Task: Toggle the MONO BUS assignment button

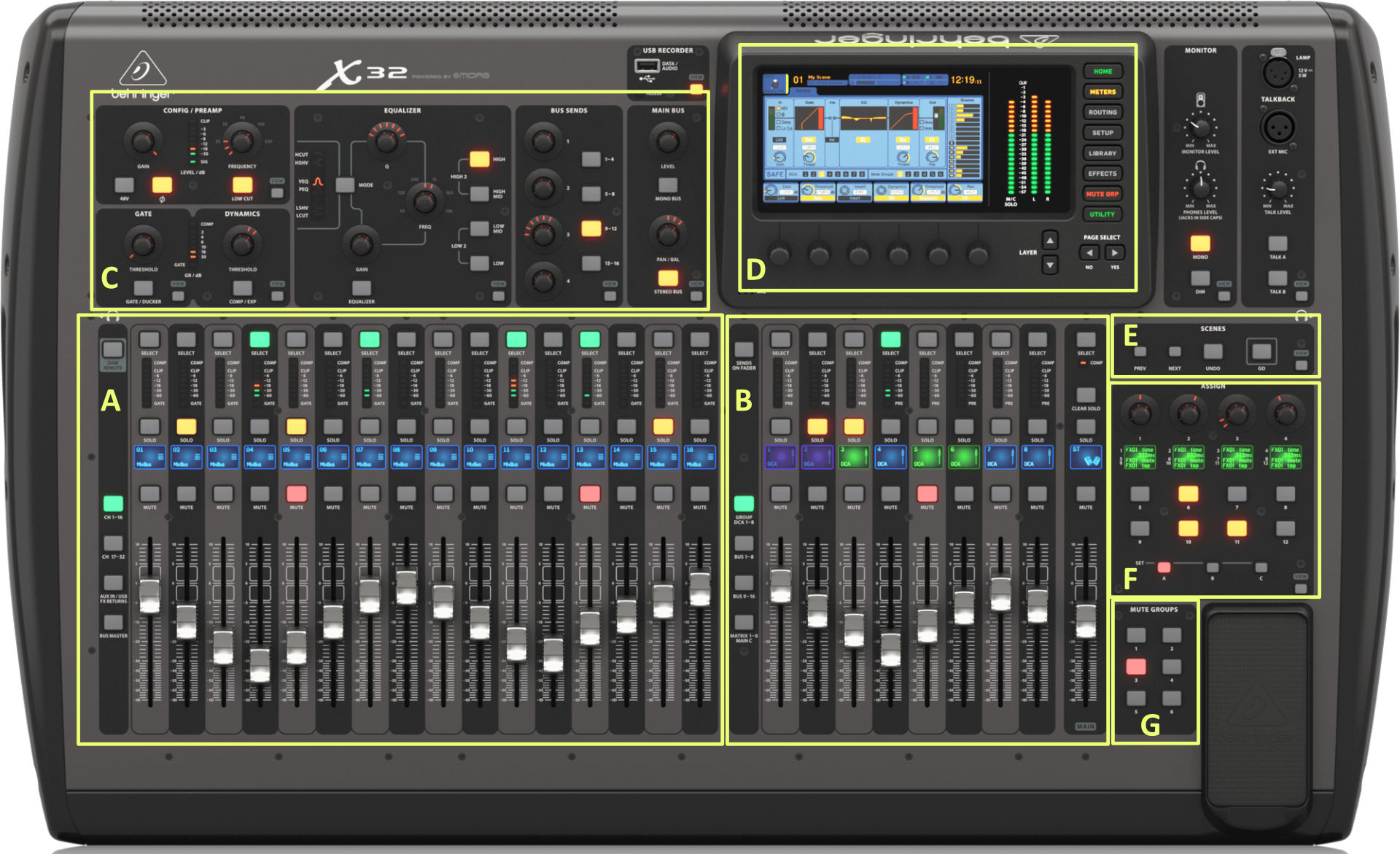Action: 668,185
